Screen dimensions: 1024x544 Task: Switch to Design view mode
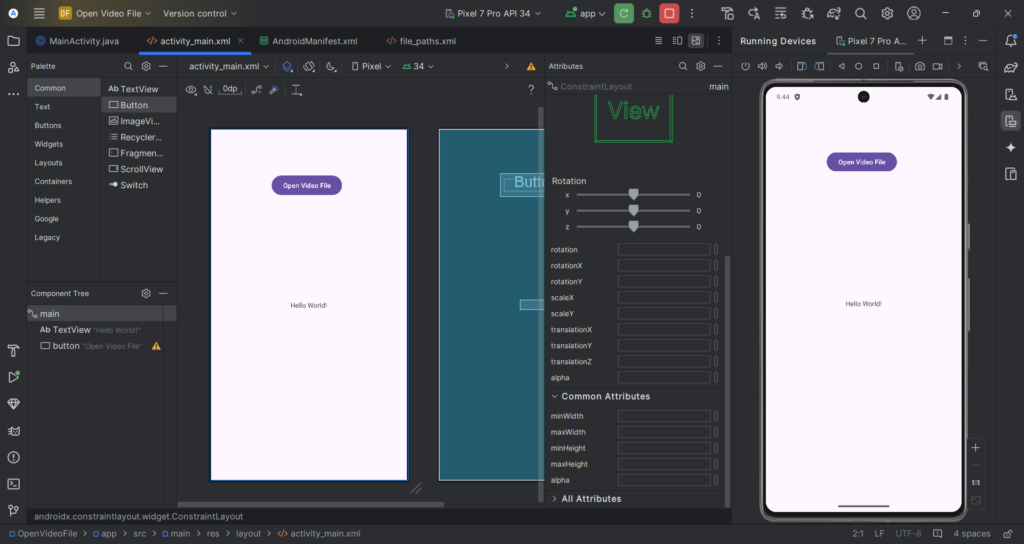coord(696,40)
